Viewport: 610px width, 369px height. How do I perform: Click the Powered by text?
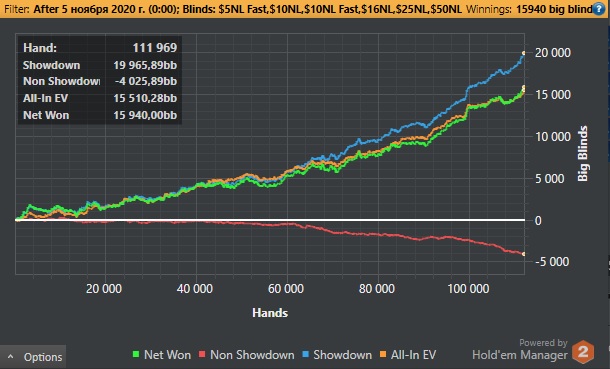543,343
